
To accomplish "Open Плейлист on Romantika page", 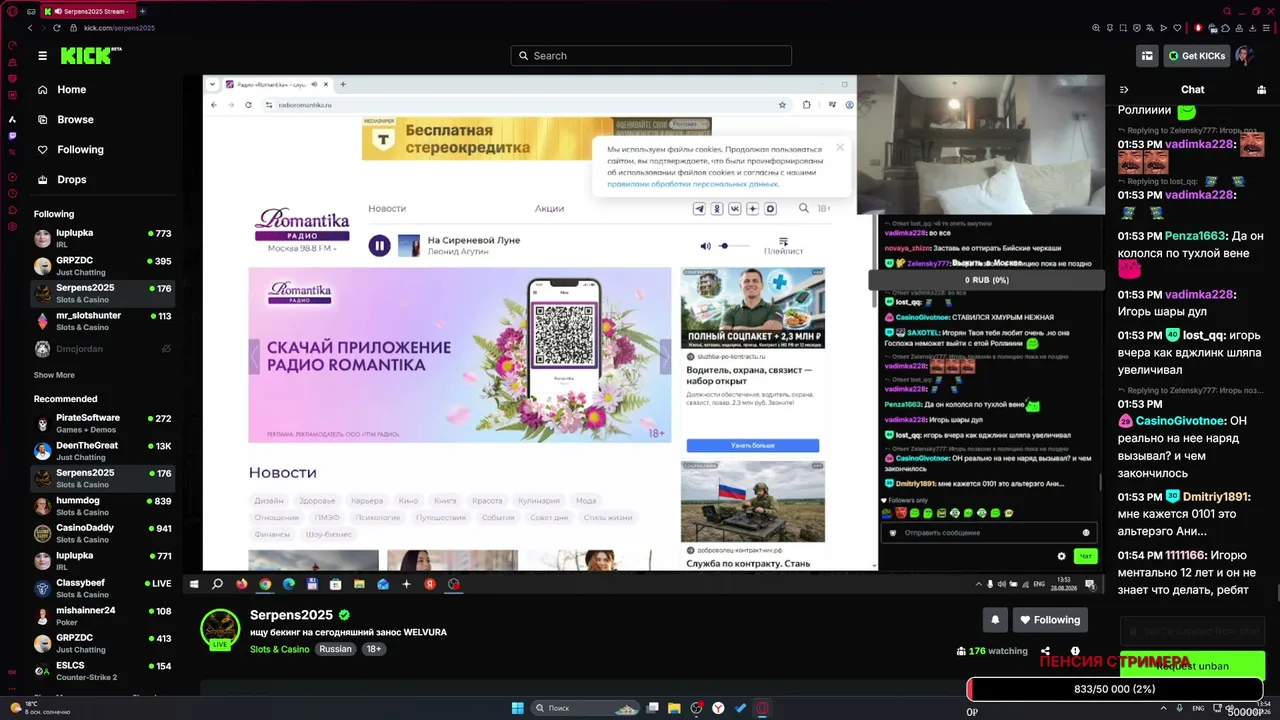I will coord(783,246).
